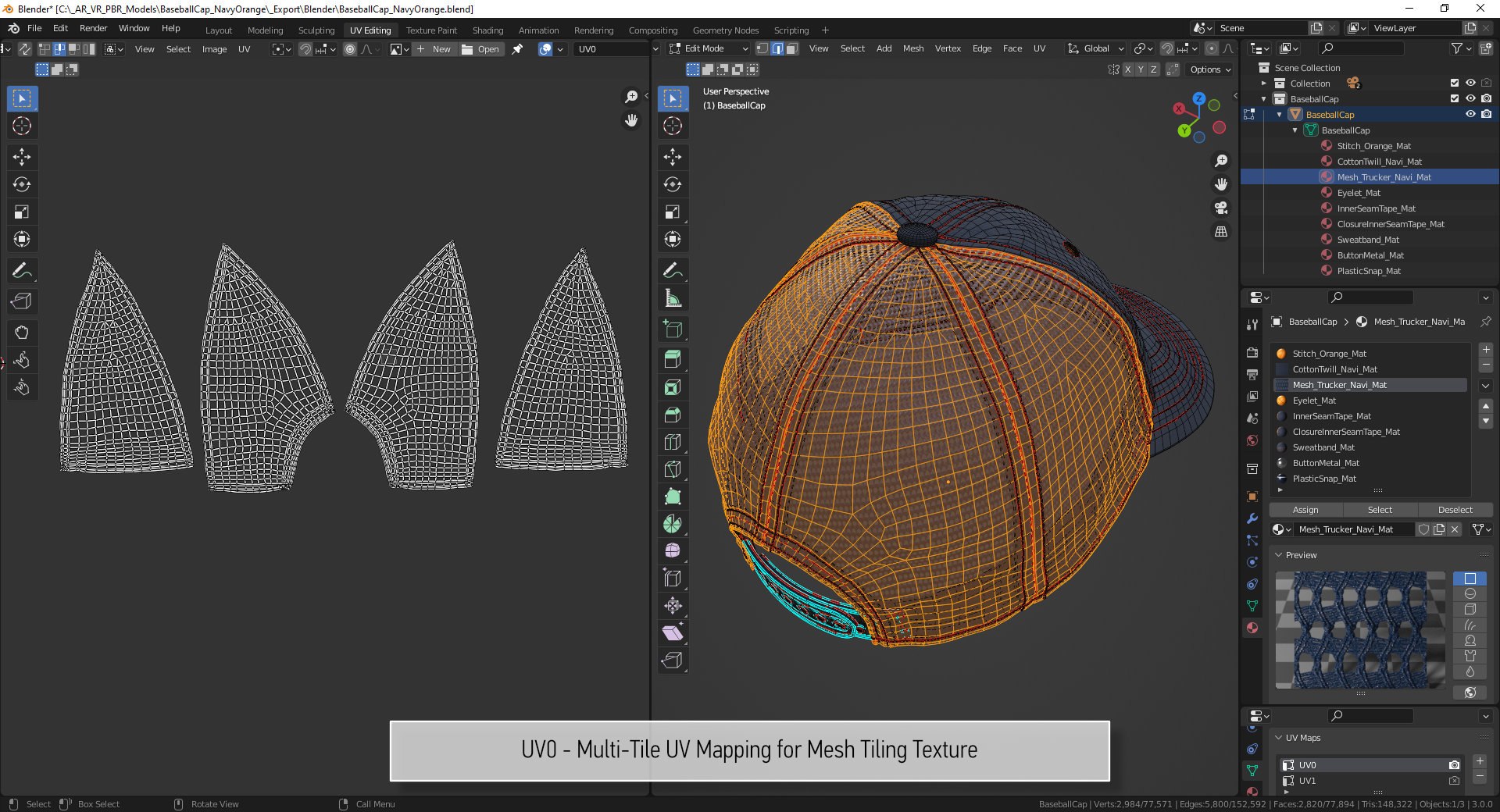Screen dimensions: 1500x812
Task: Select the Measure tool in 3D viewport
Action: [673, 298]
